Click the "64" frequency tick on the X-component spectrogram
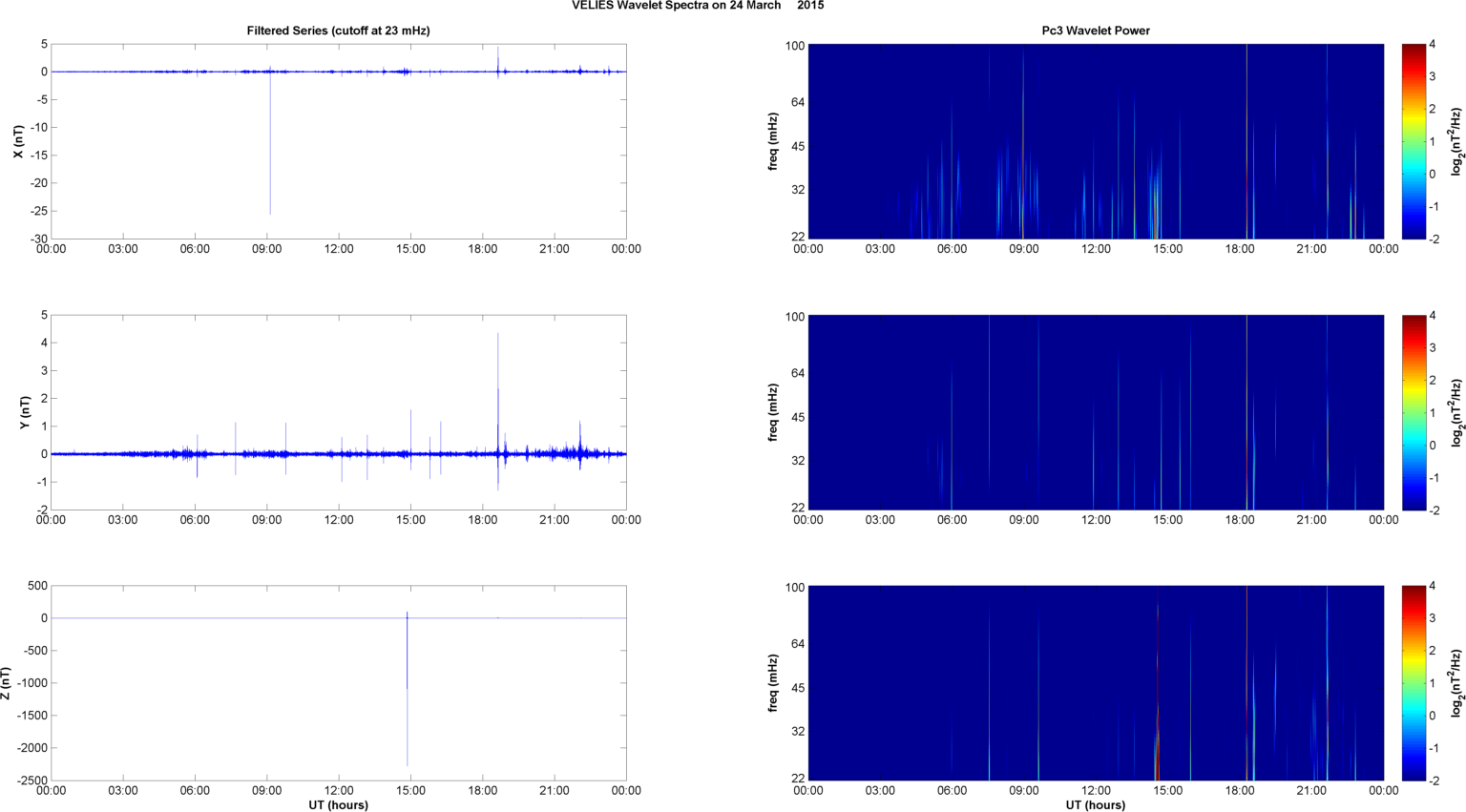Viewport: 1466px width, 812px height. (798, 102)
